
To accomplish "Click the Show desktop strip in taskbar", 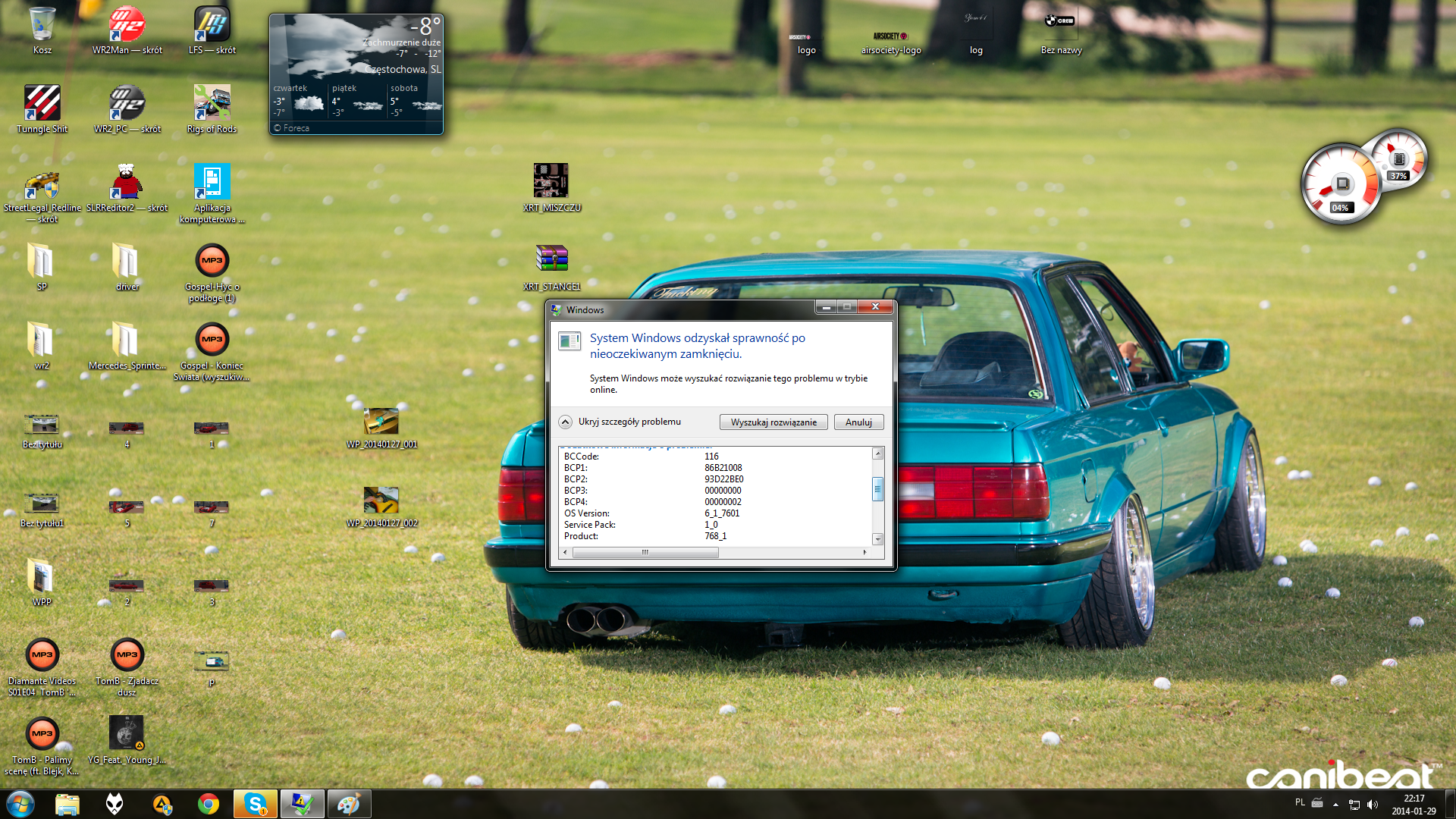I will click(1450, 804).
